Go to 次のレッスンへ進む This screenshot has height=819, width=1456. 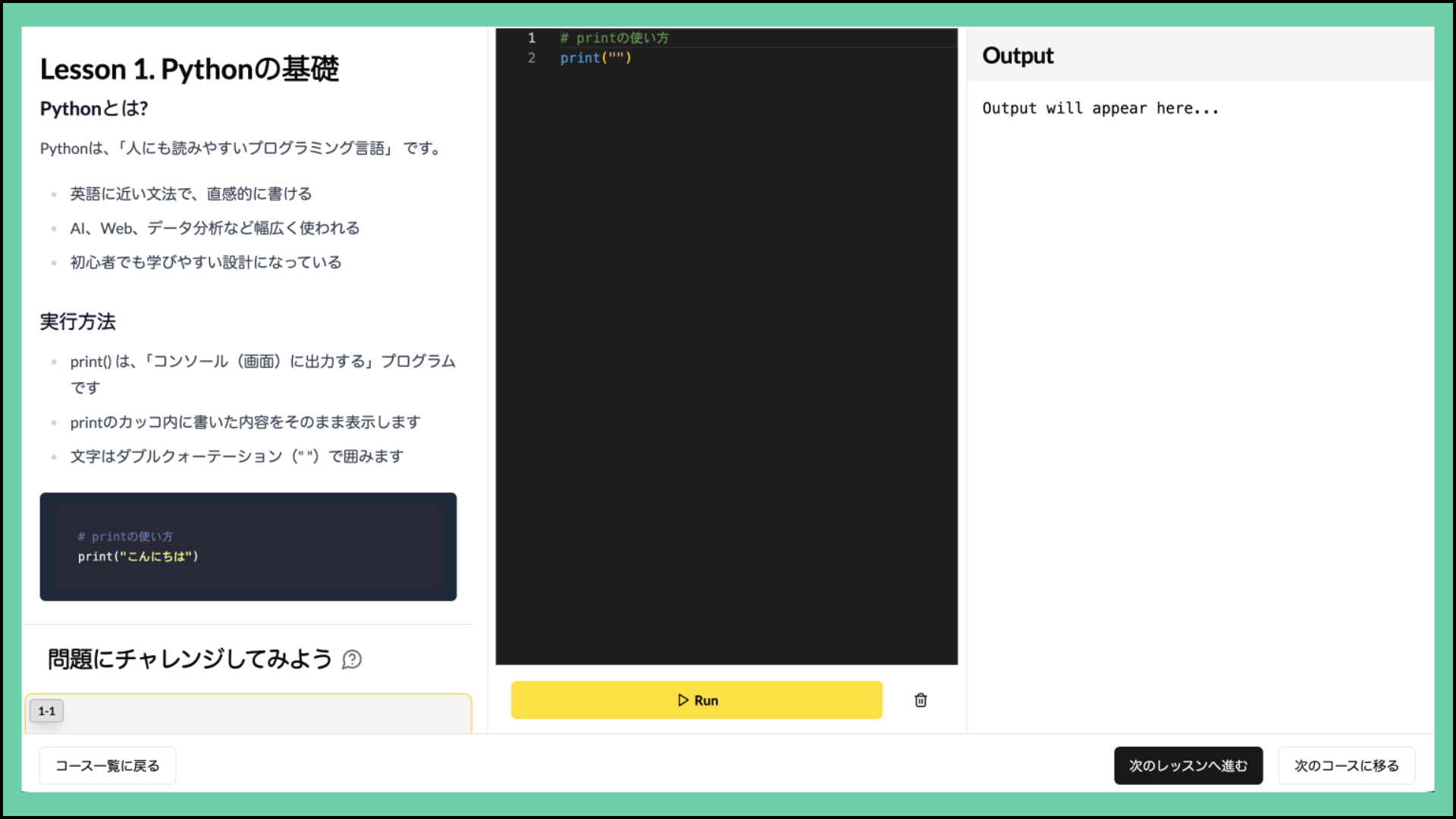1188,766
